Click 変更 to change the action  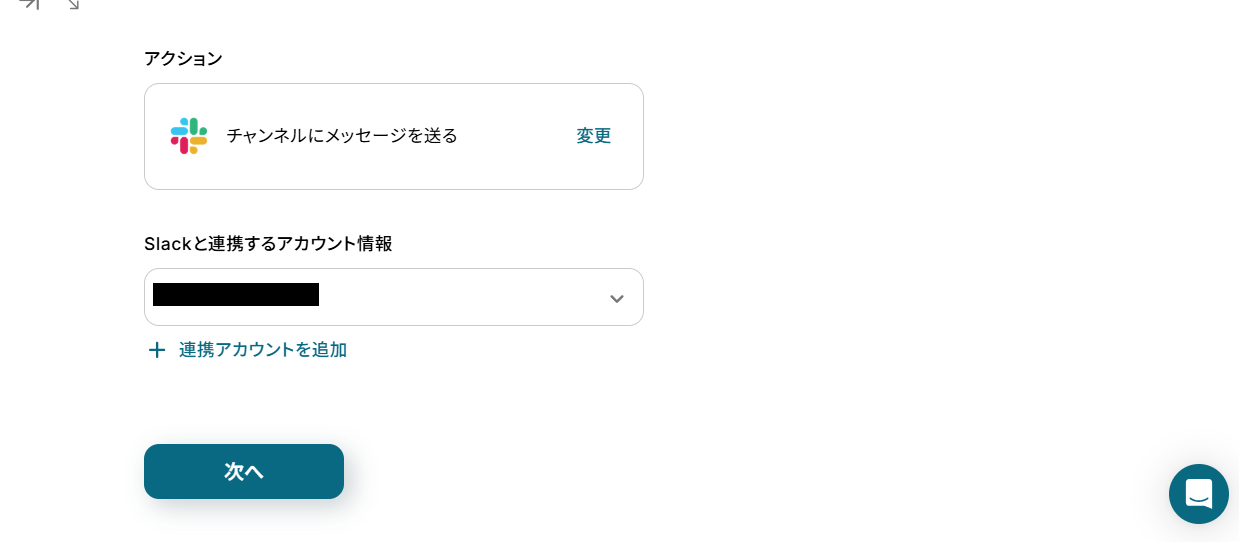(593, 136)
